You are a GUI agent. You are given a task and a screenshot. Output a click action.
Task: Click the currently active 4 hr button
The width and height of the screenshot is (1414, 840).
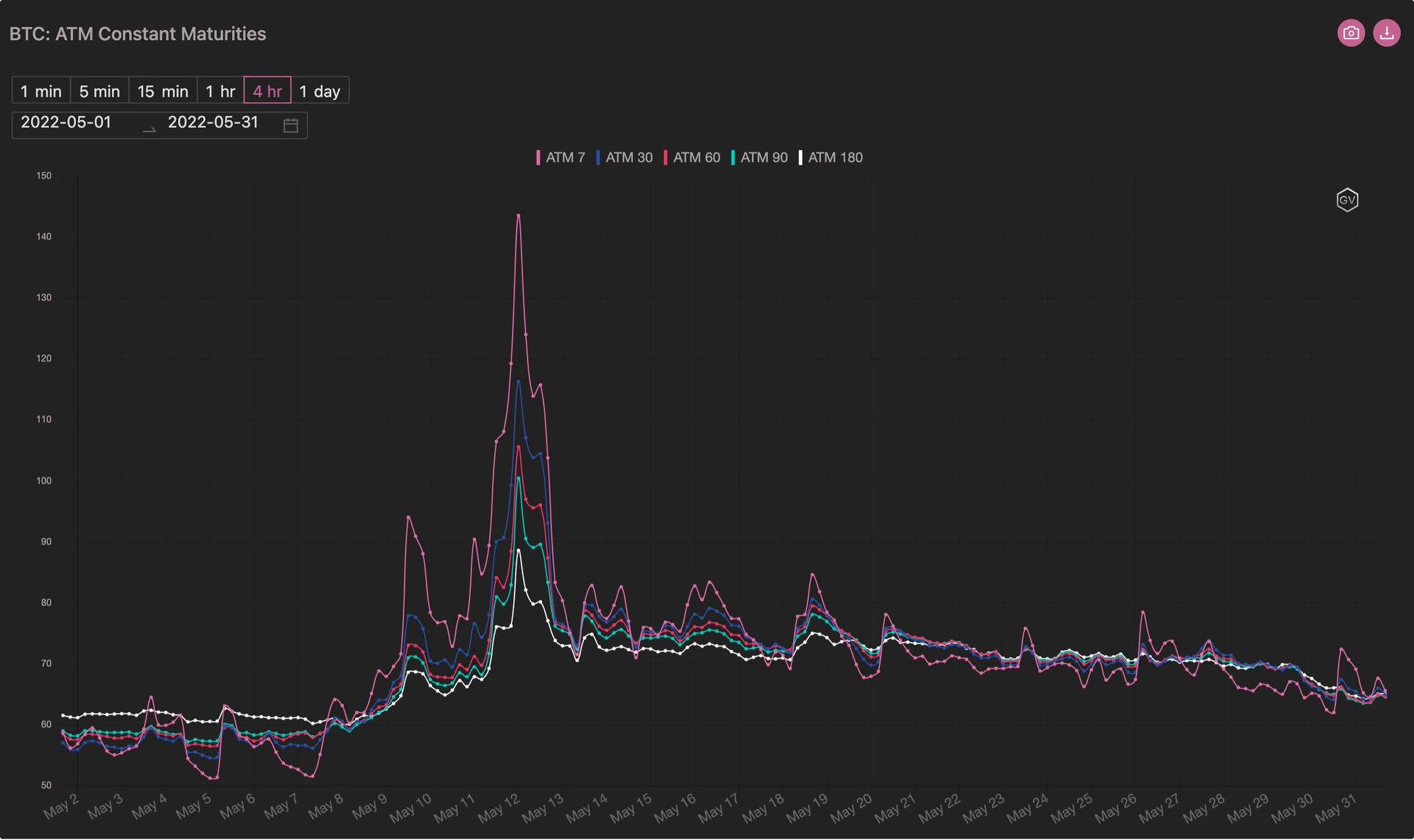(267, 90)
